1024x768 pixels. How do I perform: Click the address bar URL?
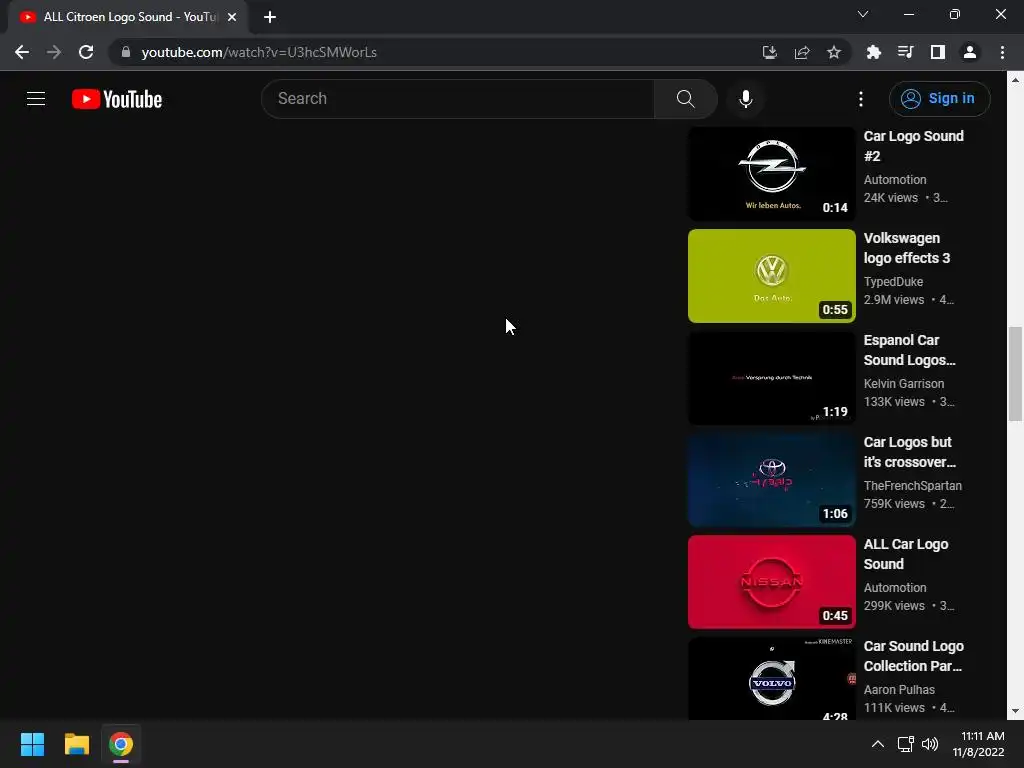pos(259,52)
